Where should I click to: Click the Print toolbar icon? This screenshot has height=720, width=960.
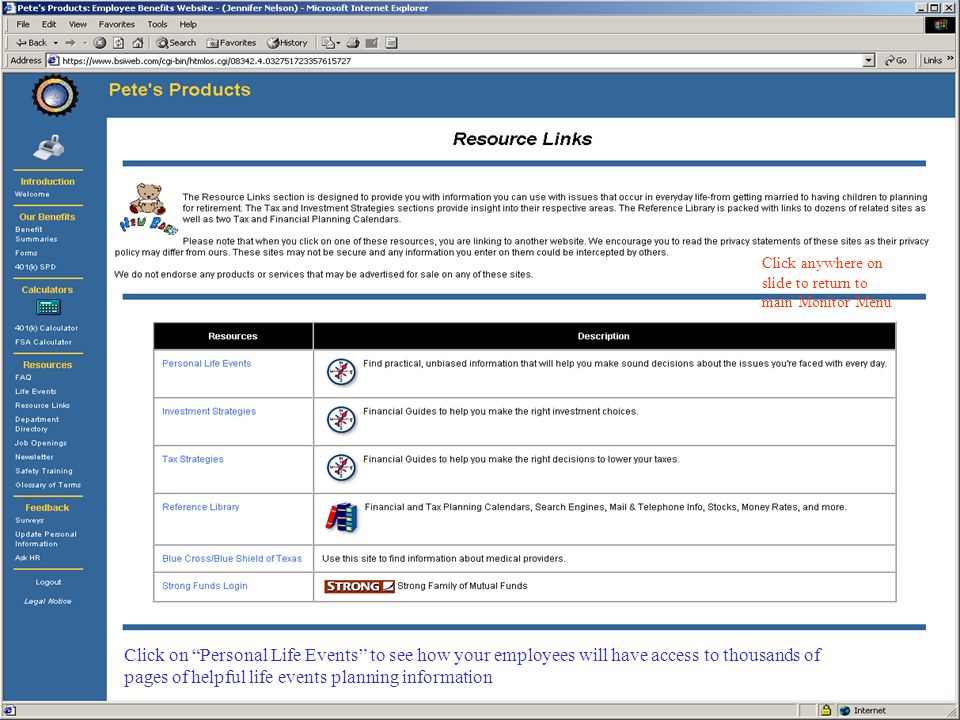click(x=353, y=43)
